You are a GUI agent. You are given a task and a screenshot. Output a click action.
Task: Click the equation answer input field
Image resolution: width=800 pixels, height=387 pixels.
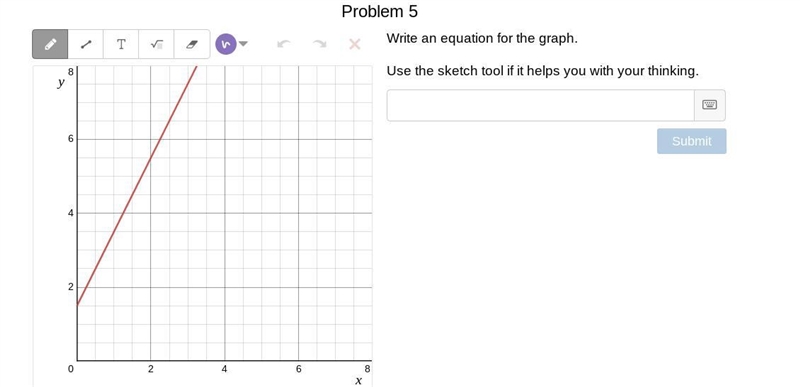[x=540, y=106]
